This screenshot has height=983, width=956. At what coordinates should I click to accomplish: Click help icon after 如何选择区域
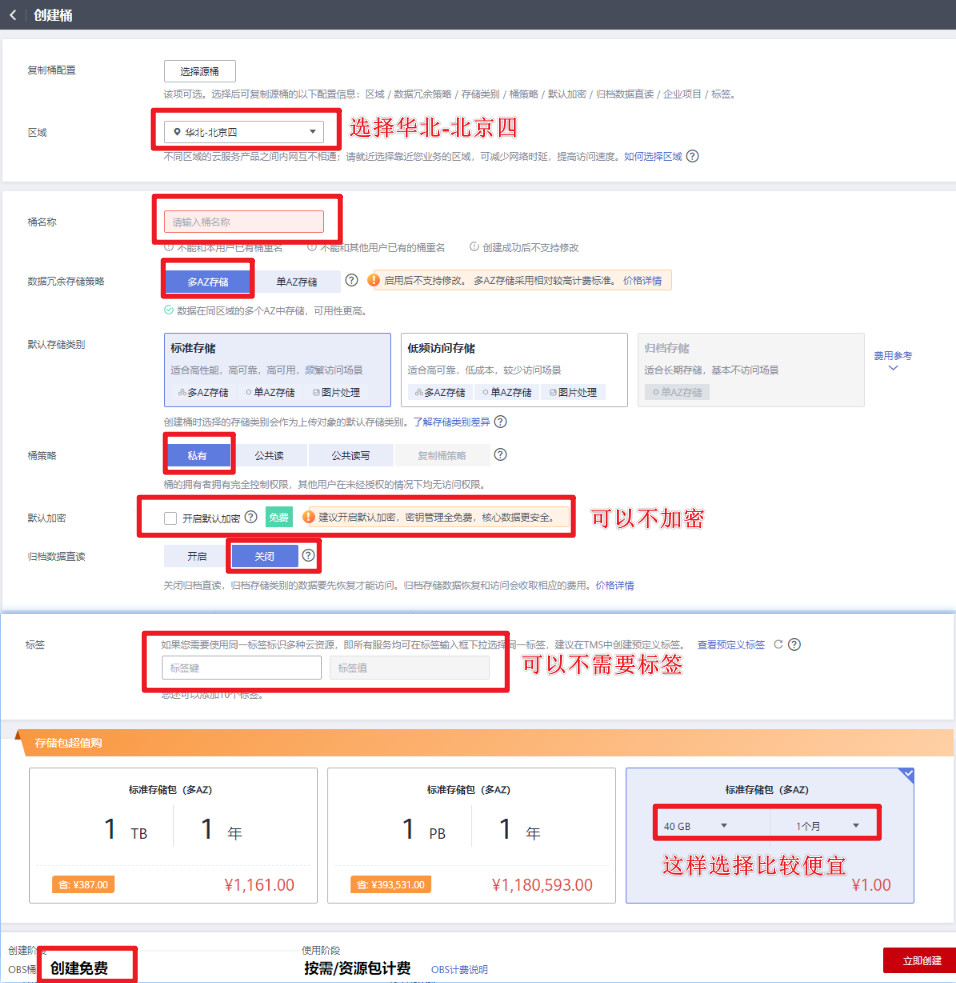692,156
